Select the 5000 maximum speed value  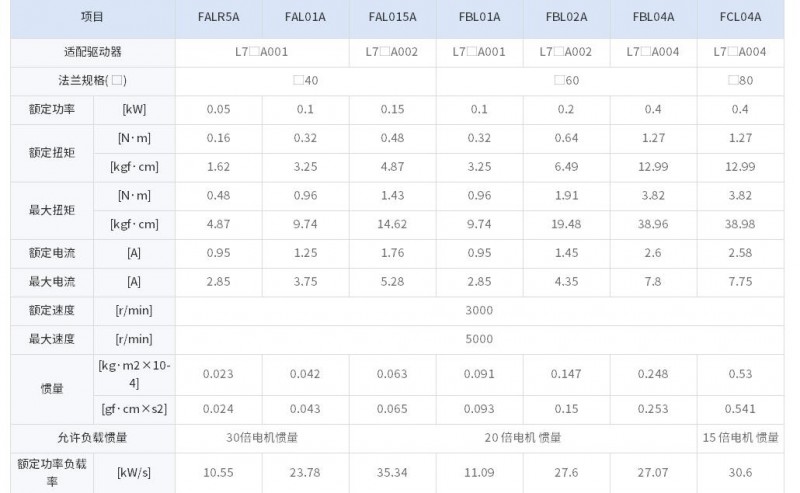[x=479, y=339]
